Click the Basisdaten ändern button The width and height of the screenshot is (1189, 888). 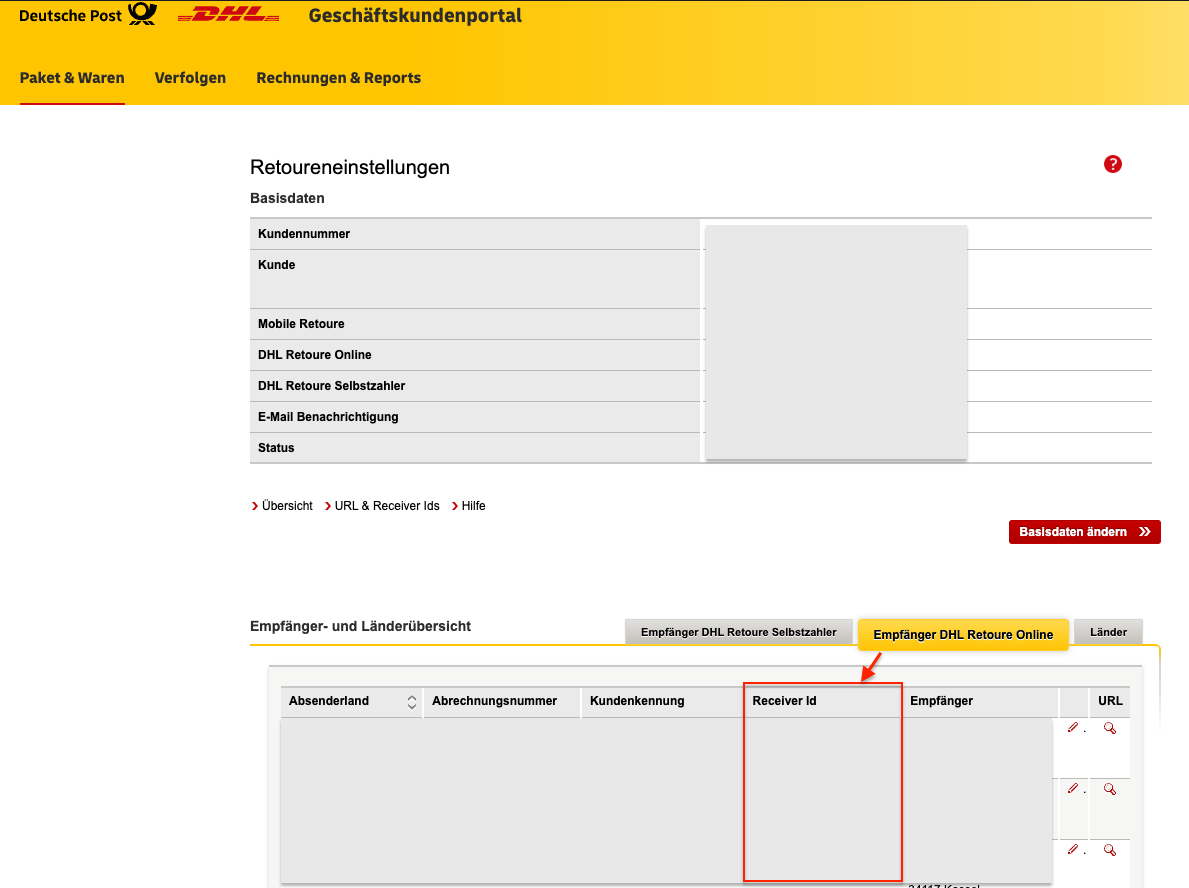[x=1084, y=531]
